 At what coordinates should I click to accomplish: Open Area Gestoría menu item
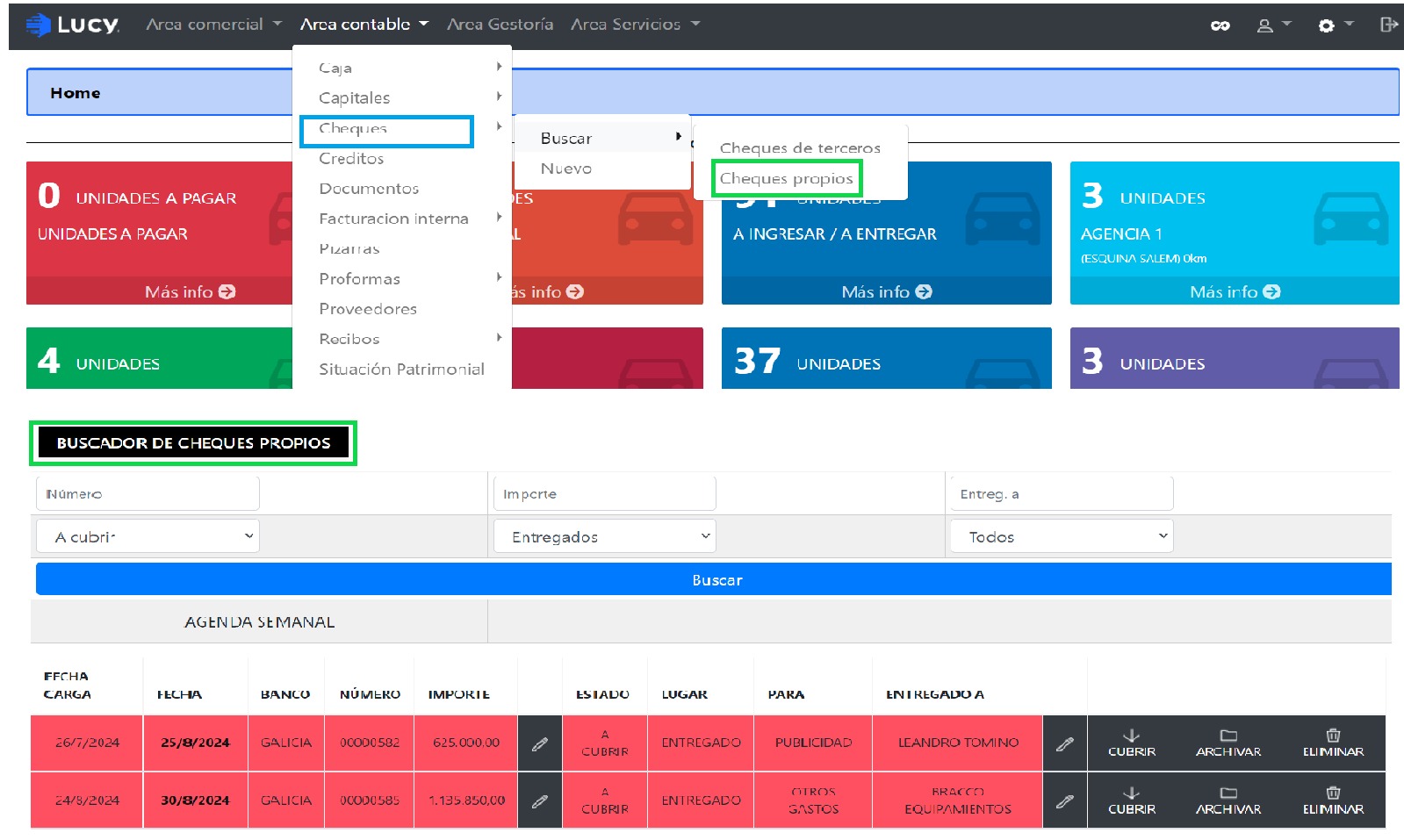tap(500, 25)
